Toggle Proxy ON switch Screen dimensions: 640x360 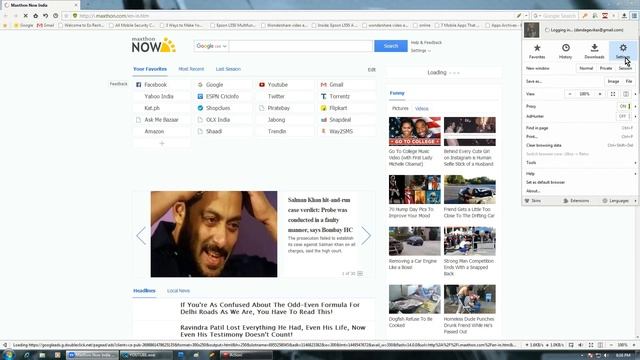point(624,106)
